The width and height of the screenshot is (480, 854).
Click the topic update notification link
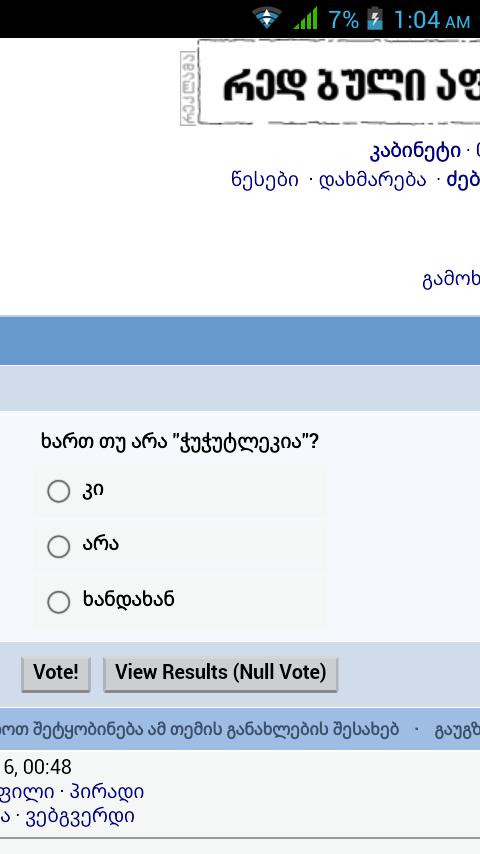click(199, 729)
